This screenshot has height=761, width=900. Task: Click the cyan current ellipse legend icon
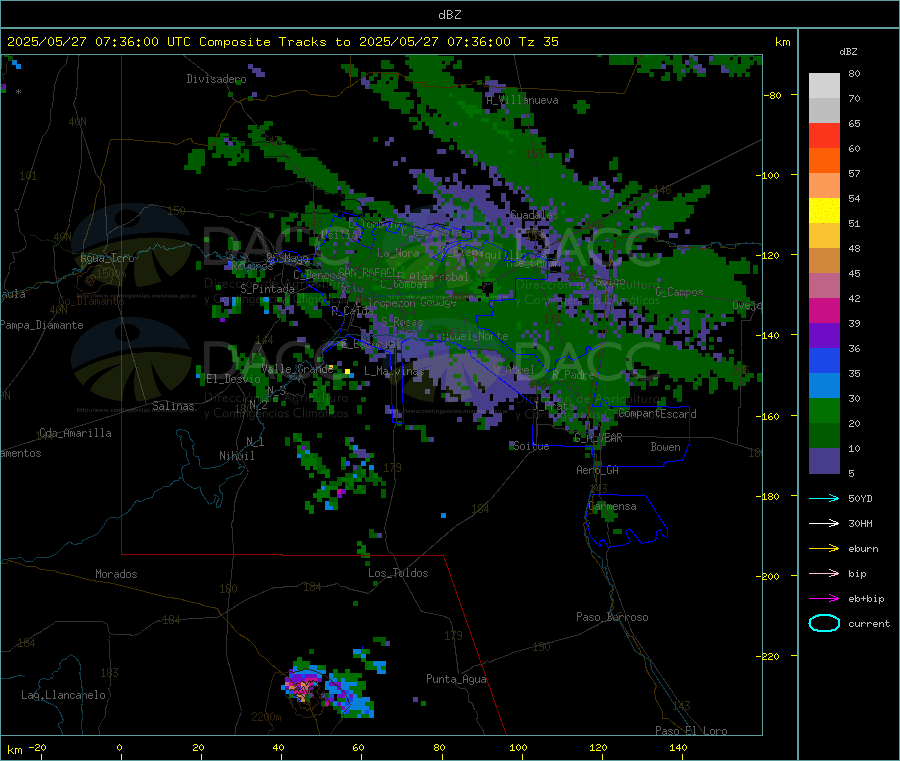coord(824,623)
